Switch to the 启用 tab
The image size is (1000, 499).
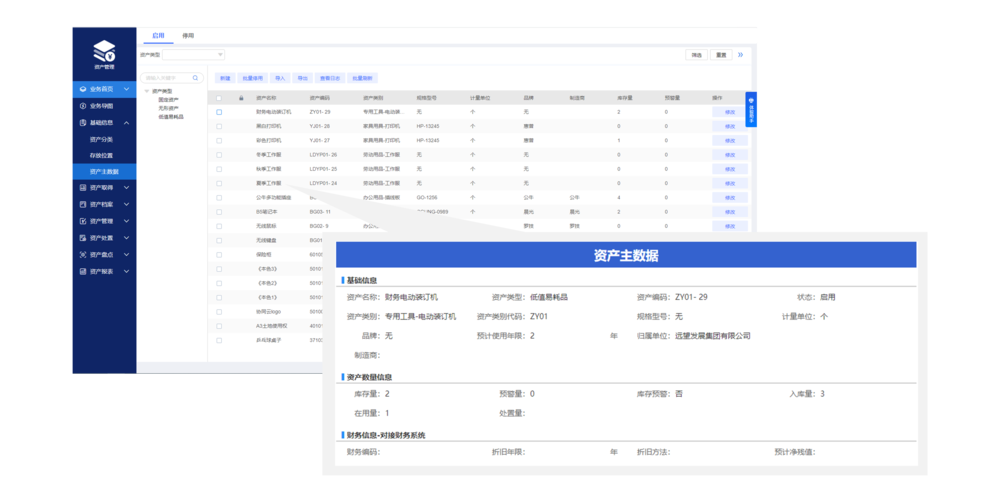[x=158, y=36]
